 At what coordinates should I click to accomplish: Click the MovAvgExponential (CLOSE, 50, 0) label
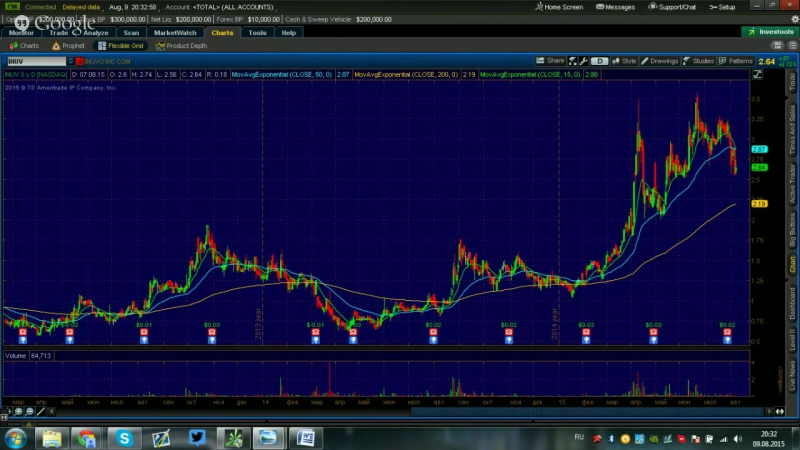(x=282, y=74)
